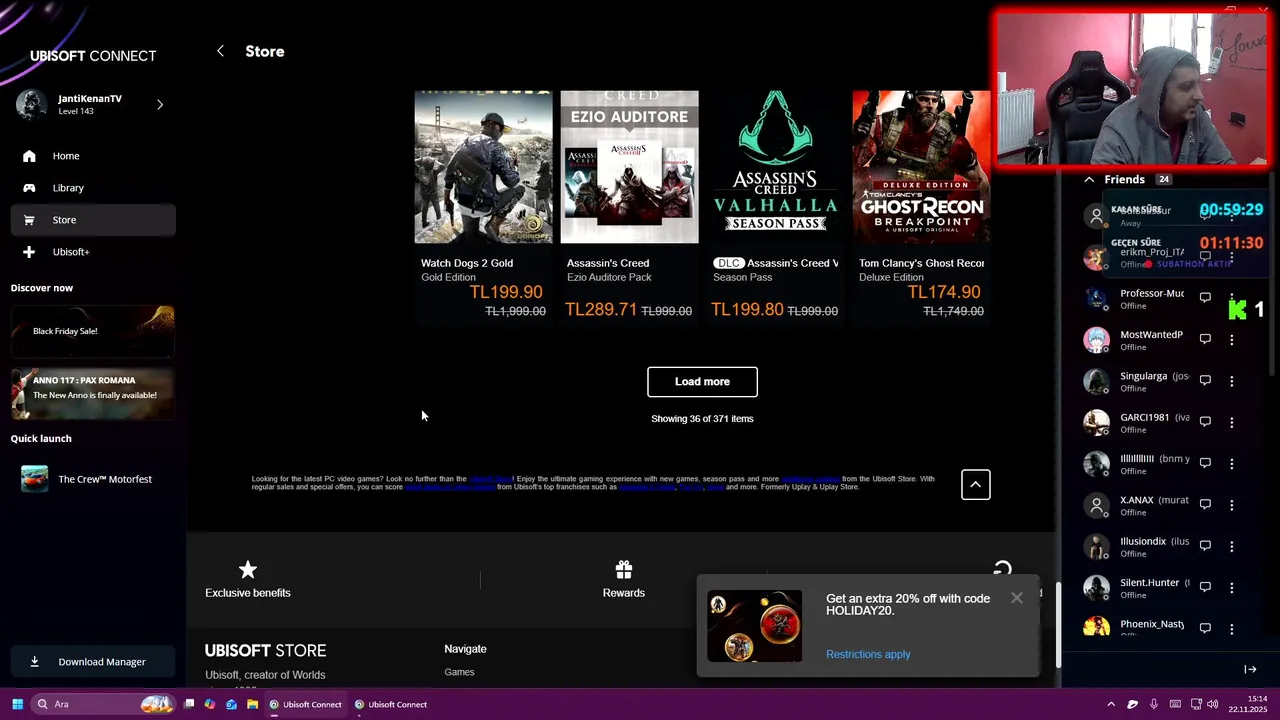Open the Games link under Navigate

pyautogui.click(x=459, y=672)
